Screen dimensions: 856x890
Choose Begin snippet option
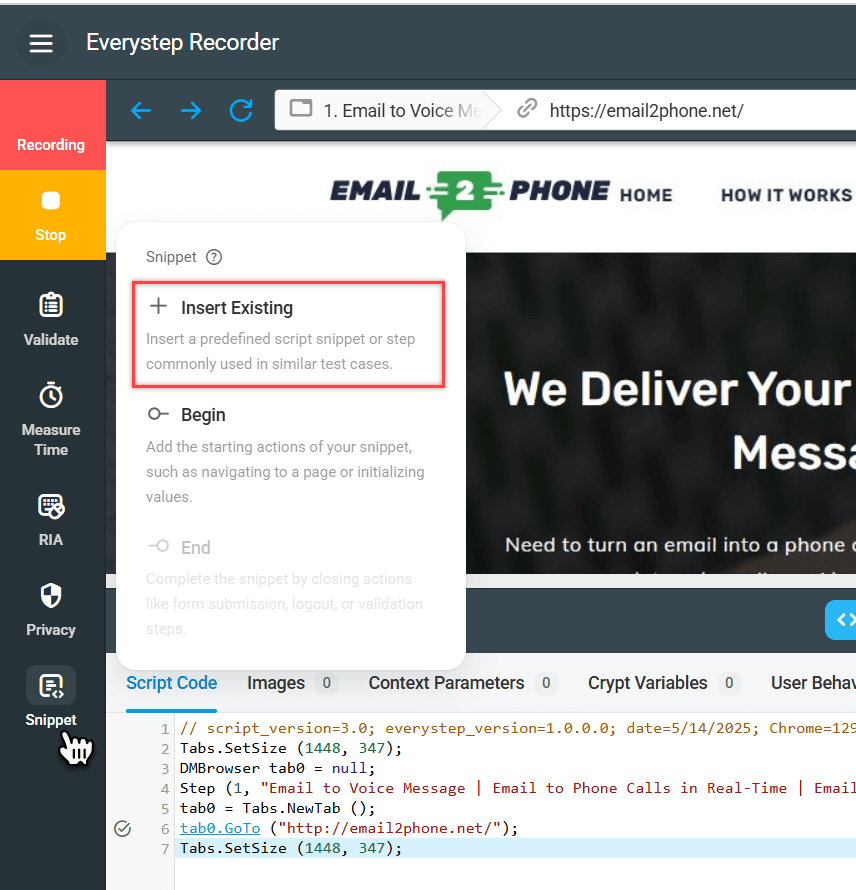[288, 455]
